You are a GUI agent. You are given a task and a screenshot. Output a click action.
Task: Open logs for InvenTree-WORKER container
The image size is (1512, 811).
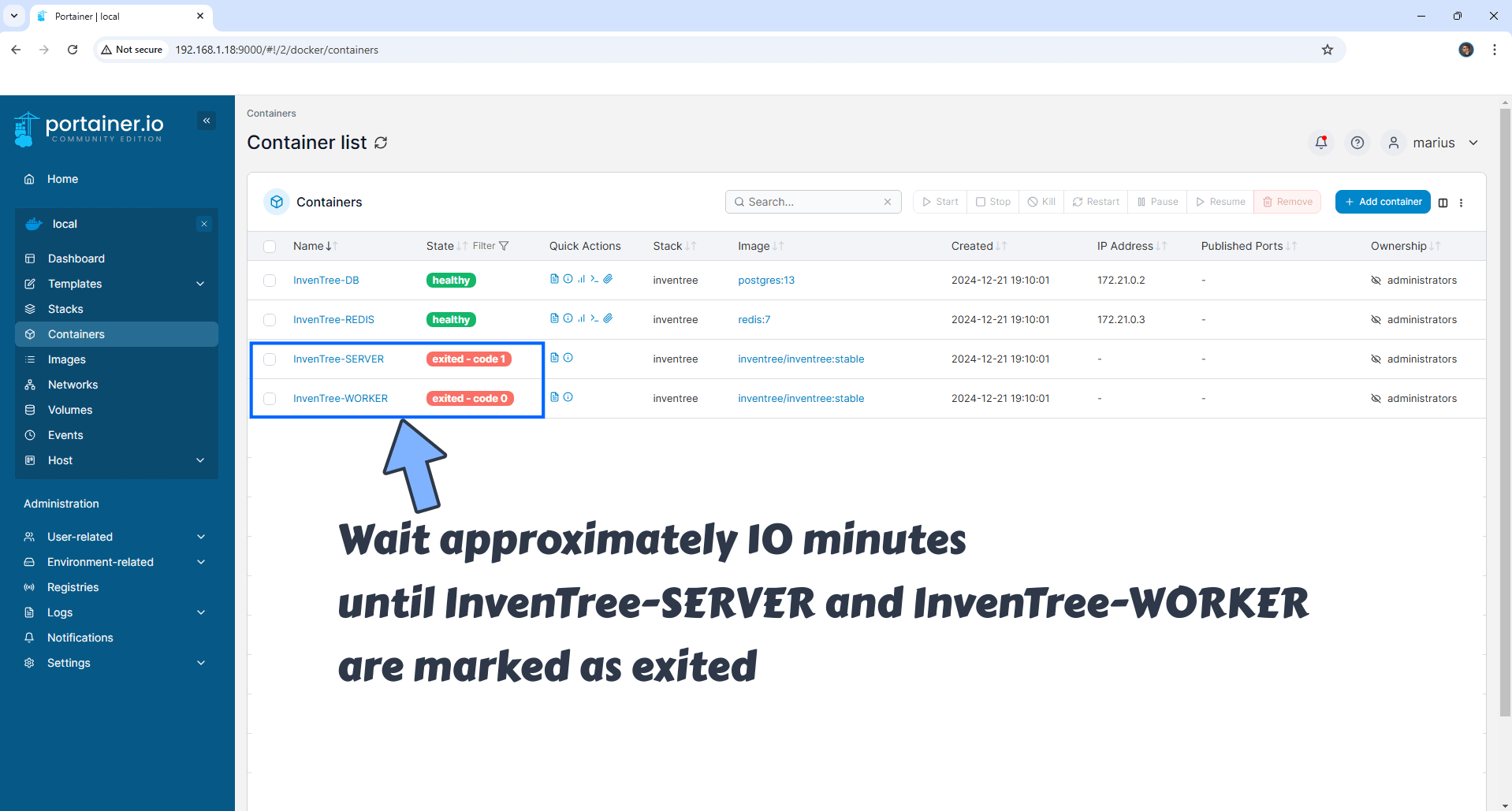pyautogui.click(x=554, y=397)
